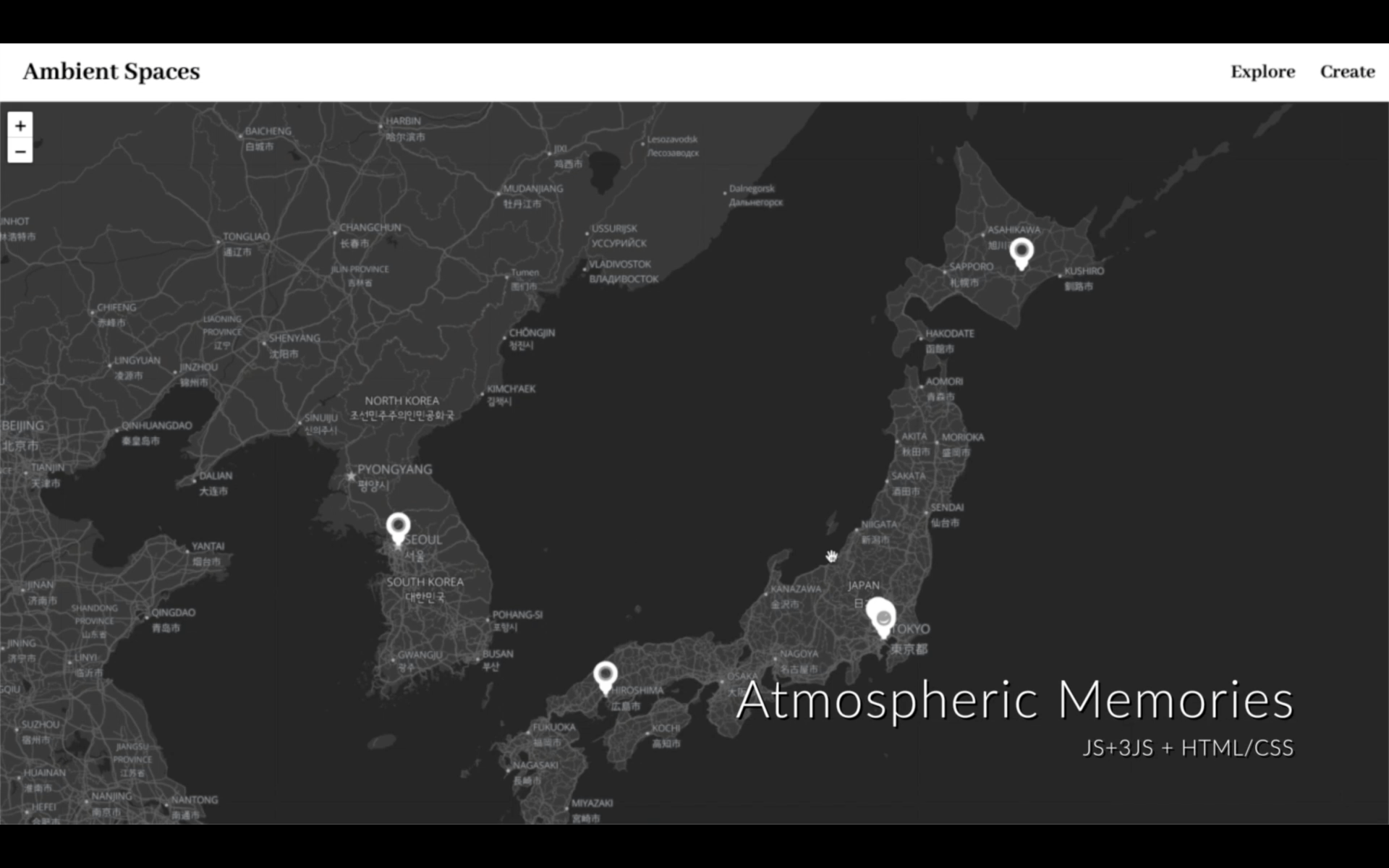Click the Atmospheric Memories title overlay
This screenshot has width=1389, height=868.
pos(1014,700)
